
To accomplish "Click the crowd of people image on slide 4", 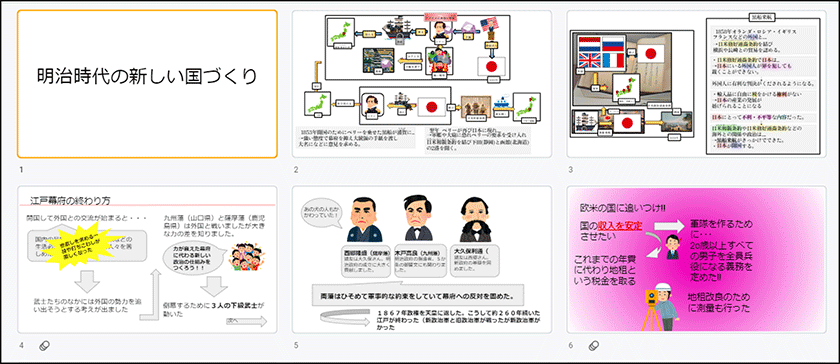I will click(245, 257).
